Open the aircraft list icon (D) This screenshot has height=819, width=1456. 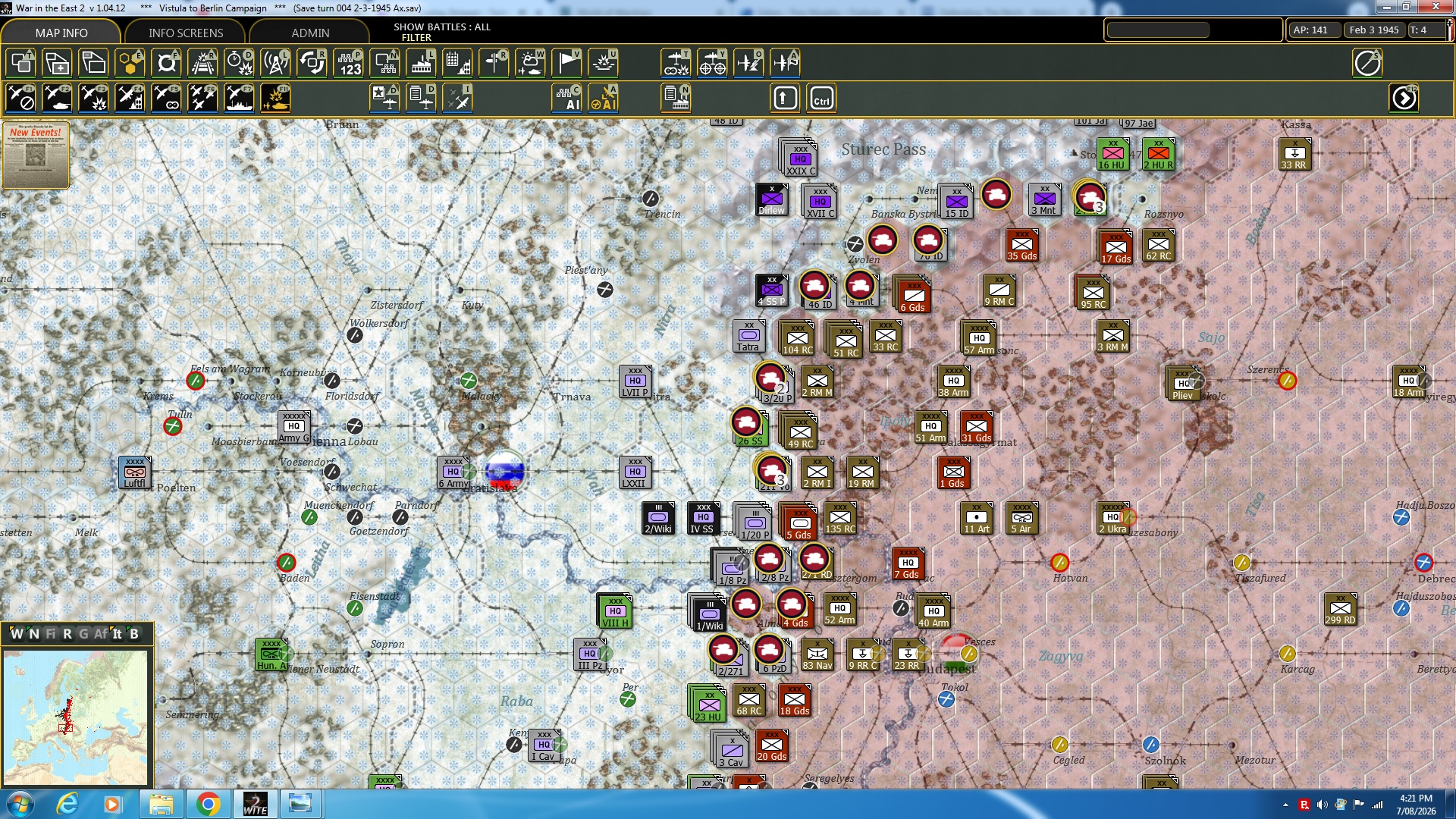pos(421,98)
